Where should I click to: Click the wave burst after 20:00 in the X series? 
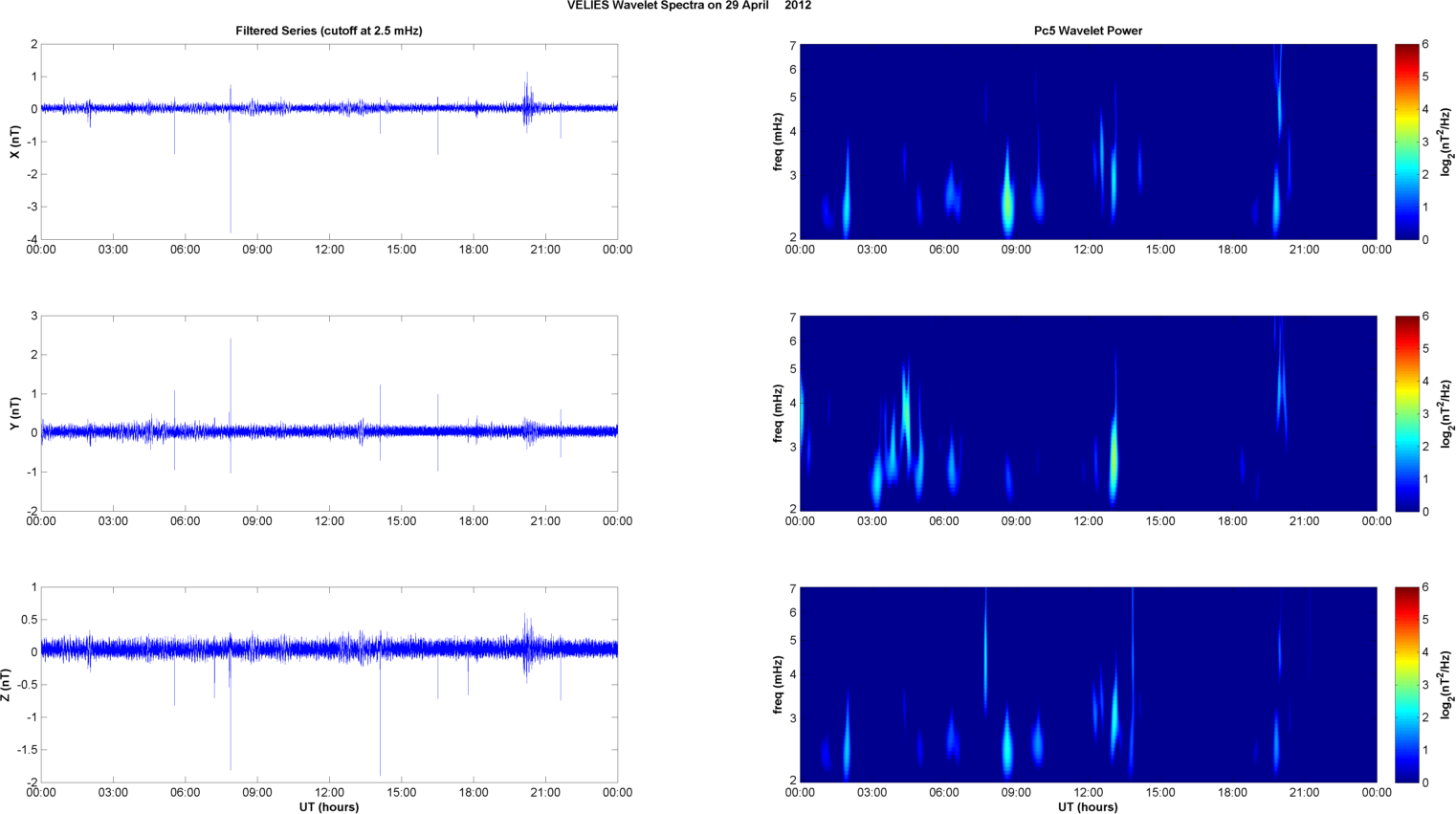pos(527,103)
